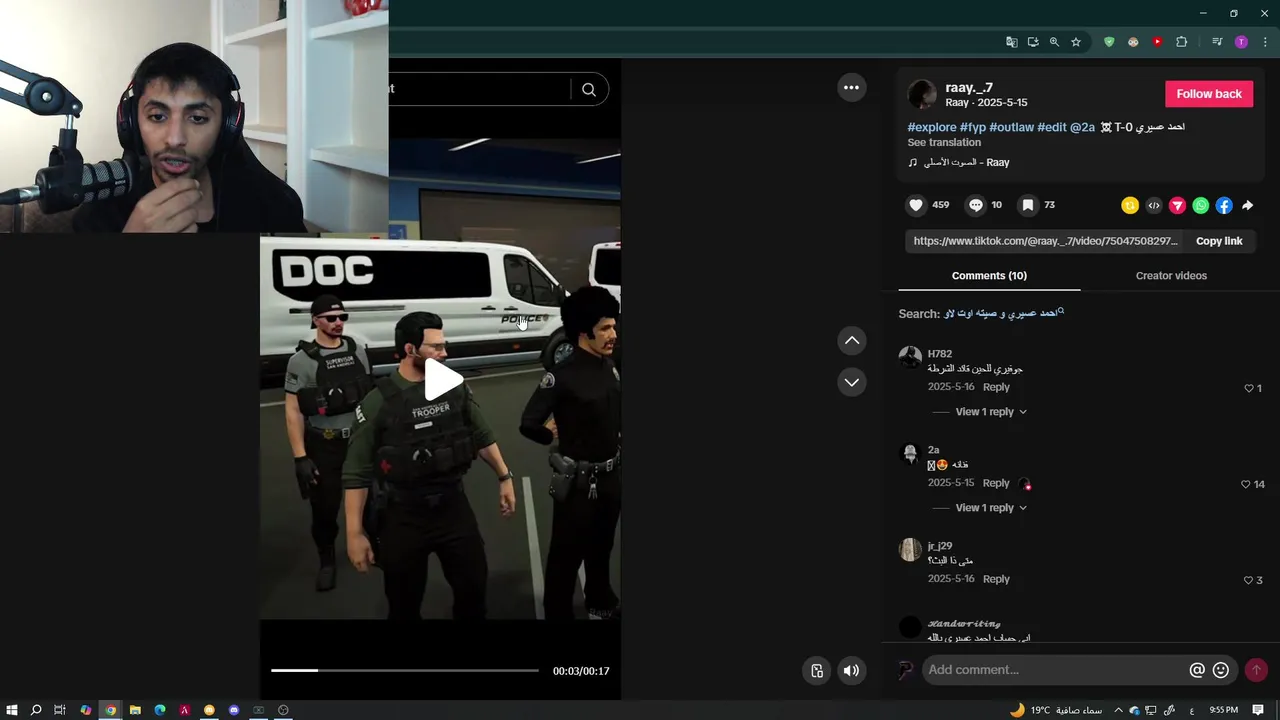Select the Comments (10) tab
Viewport: 1280px width, 720px height.
(989, 276)
